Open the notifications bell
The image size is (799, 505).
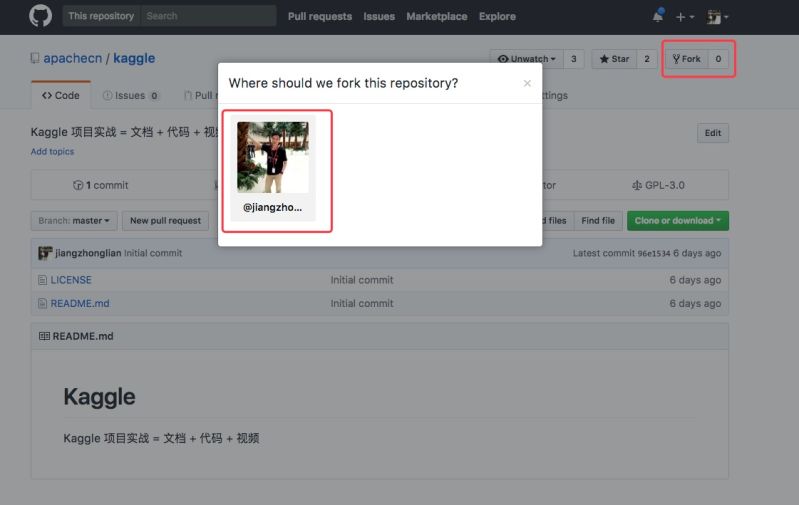pyautogui.click(x=658, y=16)
